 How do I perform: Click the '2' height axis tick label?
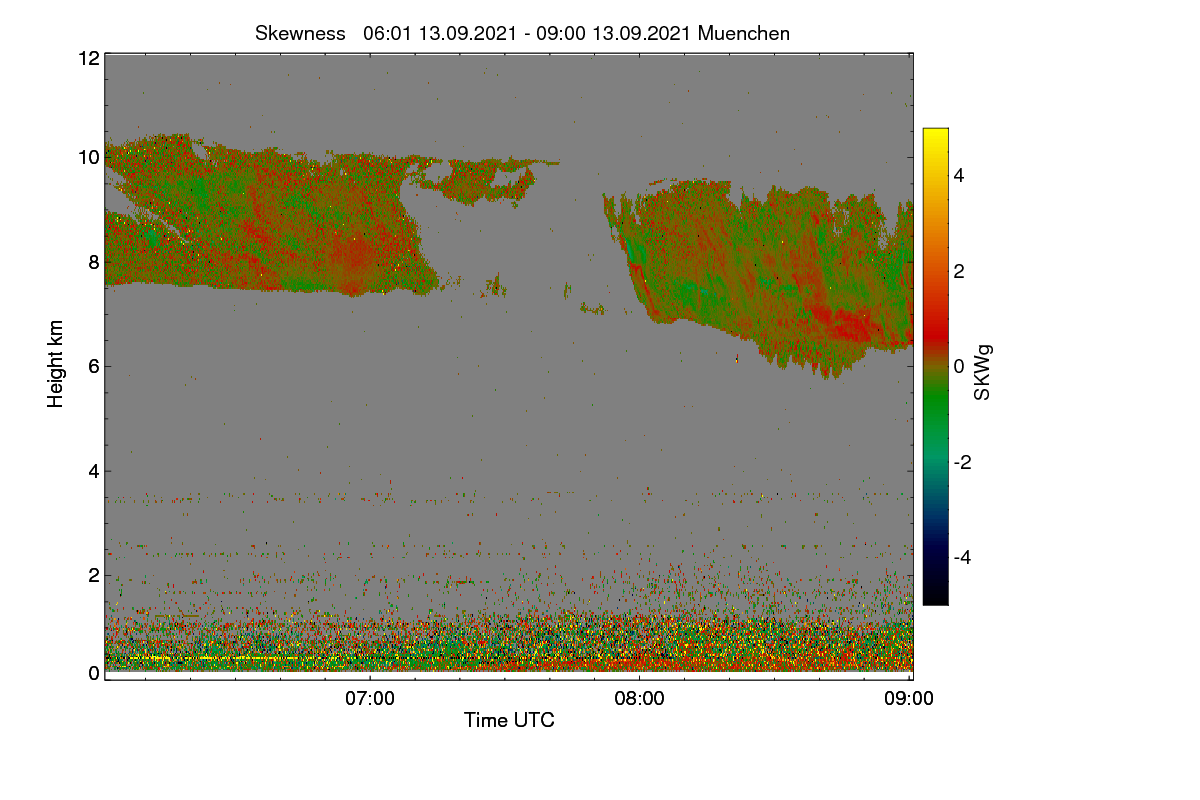(94, 574)
